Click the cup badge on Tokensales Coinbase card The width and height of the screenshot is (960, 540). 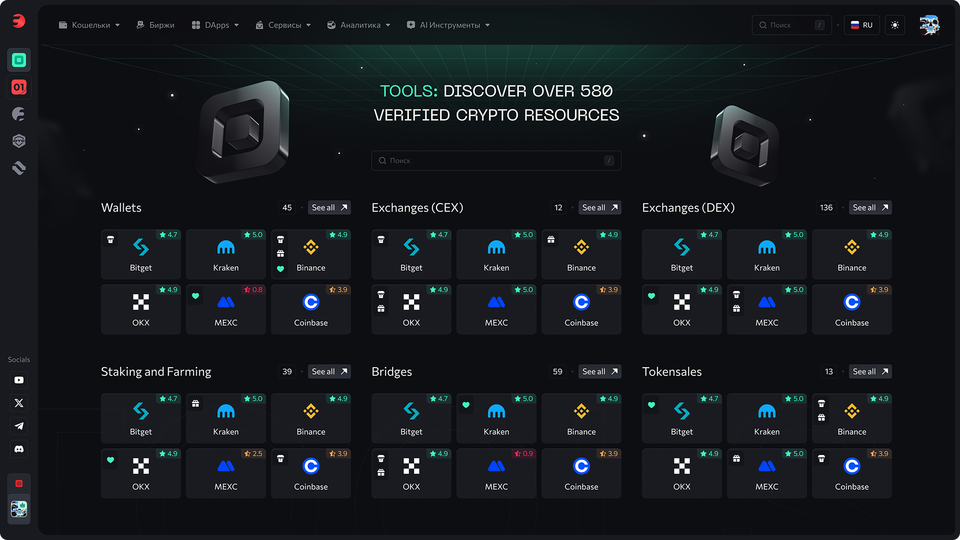(x=822, y=459)
